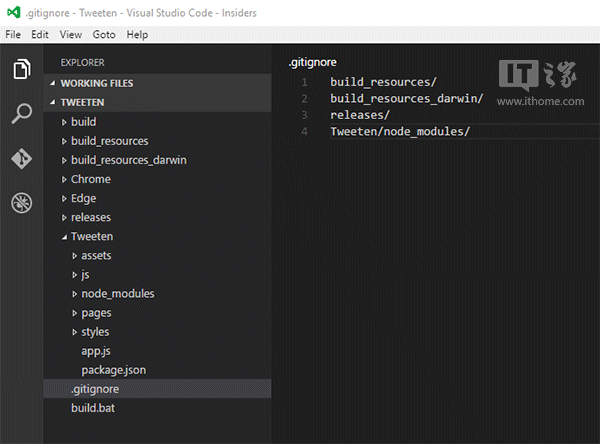Select the Chrome folder name
This screenshot has height=444, width=600.
[91, 179]
